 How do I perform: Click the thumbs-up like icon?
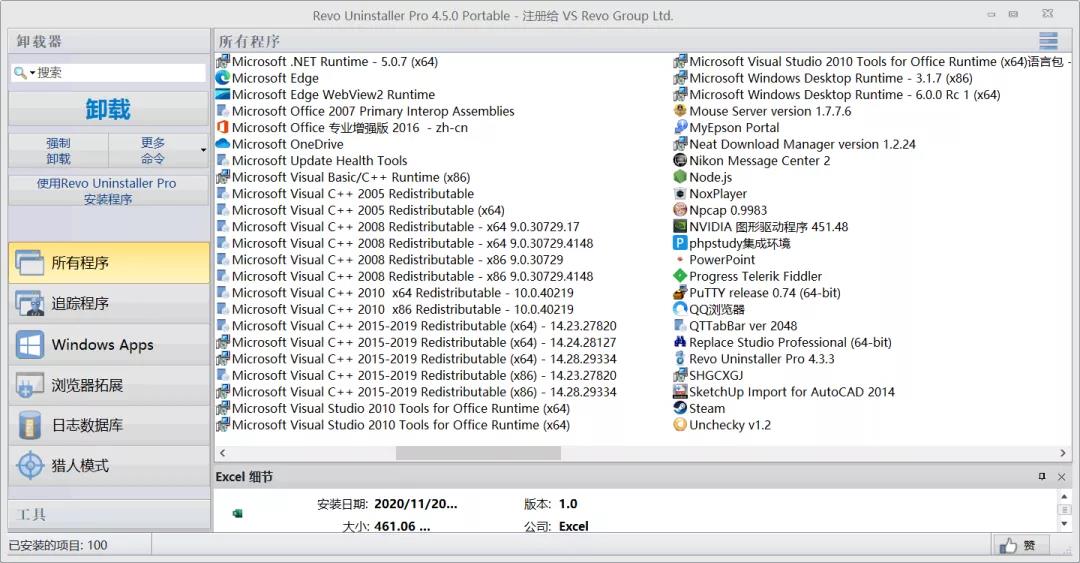1008,546
